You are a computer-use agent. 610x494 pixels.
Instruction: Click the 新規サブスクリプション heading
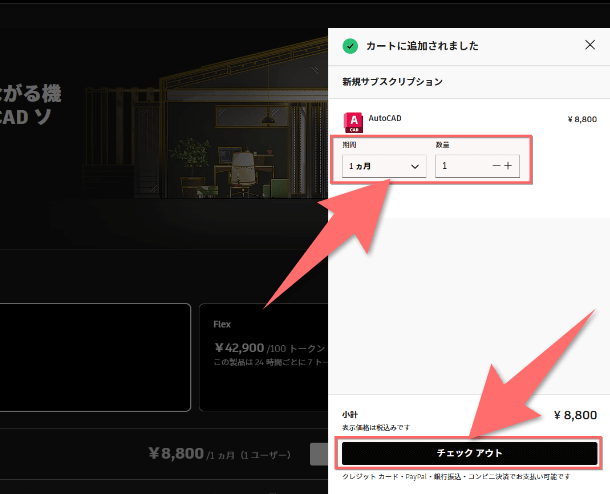pyautogui.click(x=392, y=82)
